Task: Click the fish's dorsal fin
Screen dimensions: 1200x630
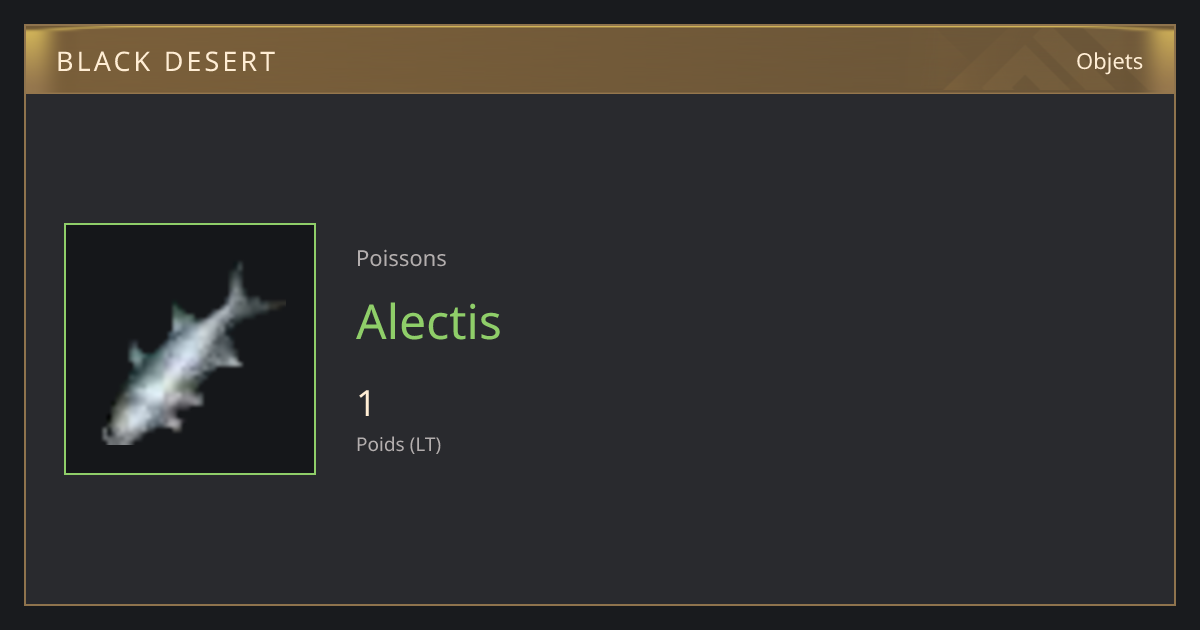Action: pyautogui.click(x=181, y=320)
